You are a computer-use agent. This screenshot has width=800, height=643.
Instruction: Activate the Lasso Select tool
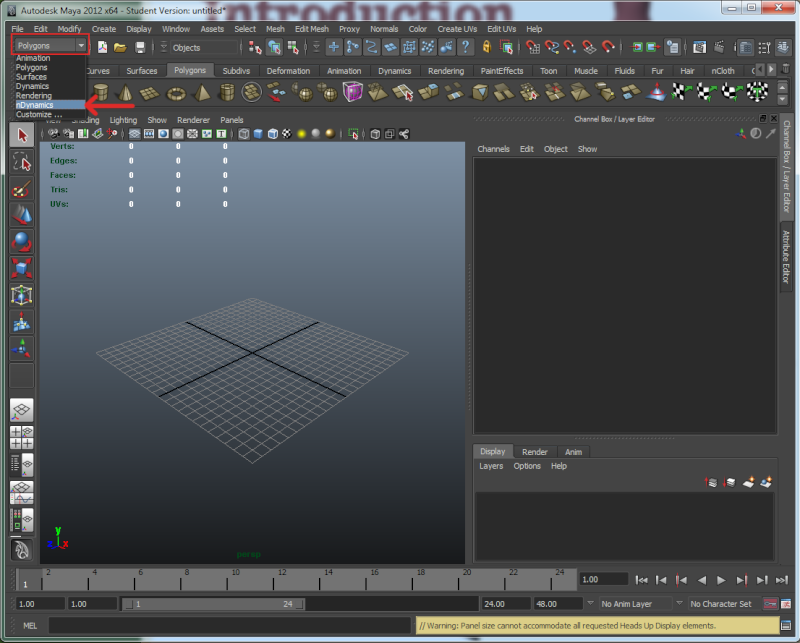point(21,162)
